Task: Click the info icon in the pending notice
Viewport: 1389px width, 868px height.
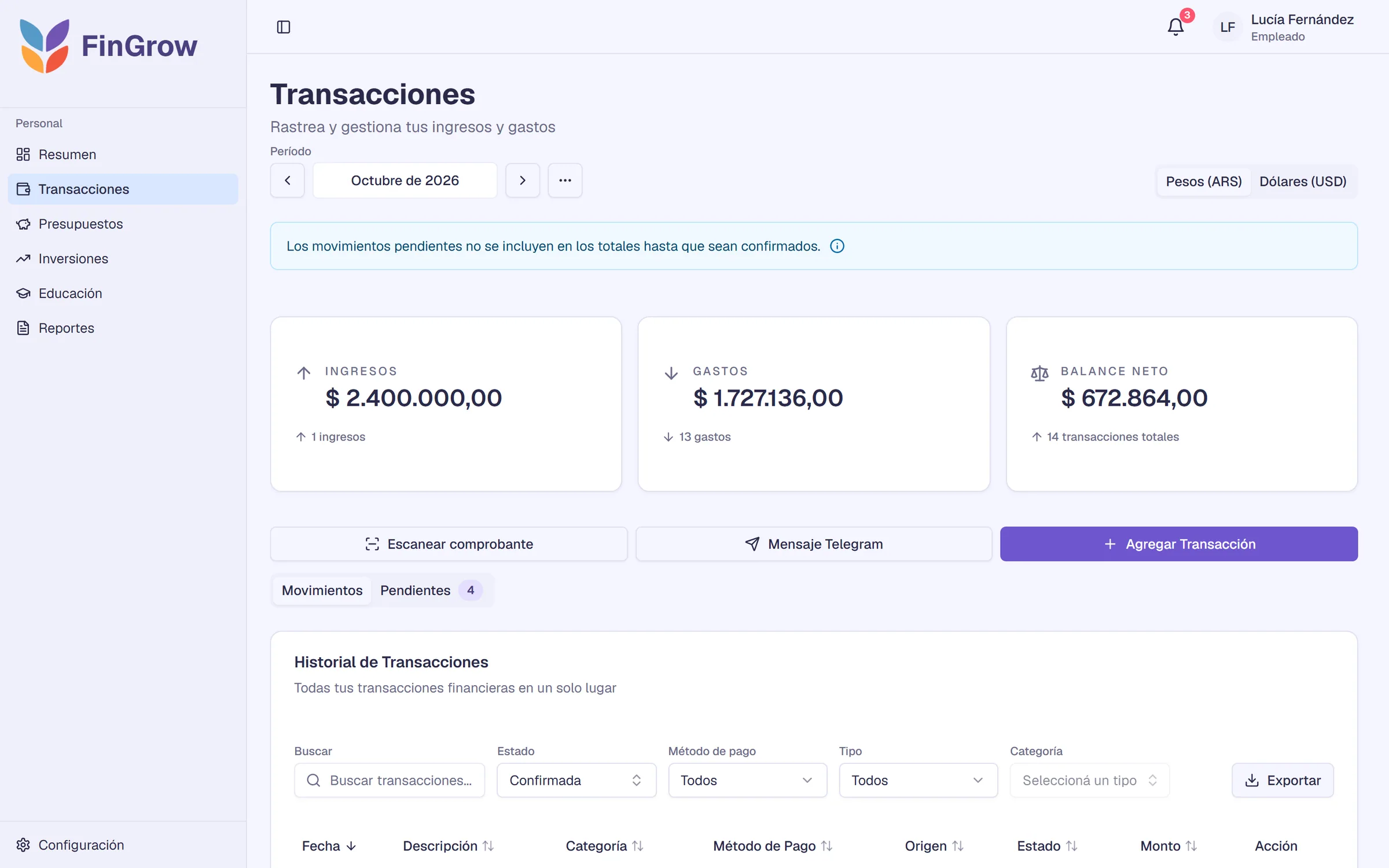Action: click(837, 246)
